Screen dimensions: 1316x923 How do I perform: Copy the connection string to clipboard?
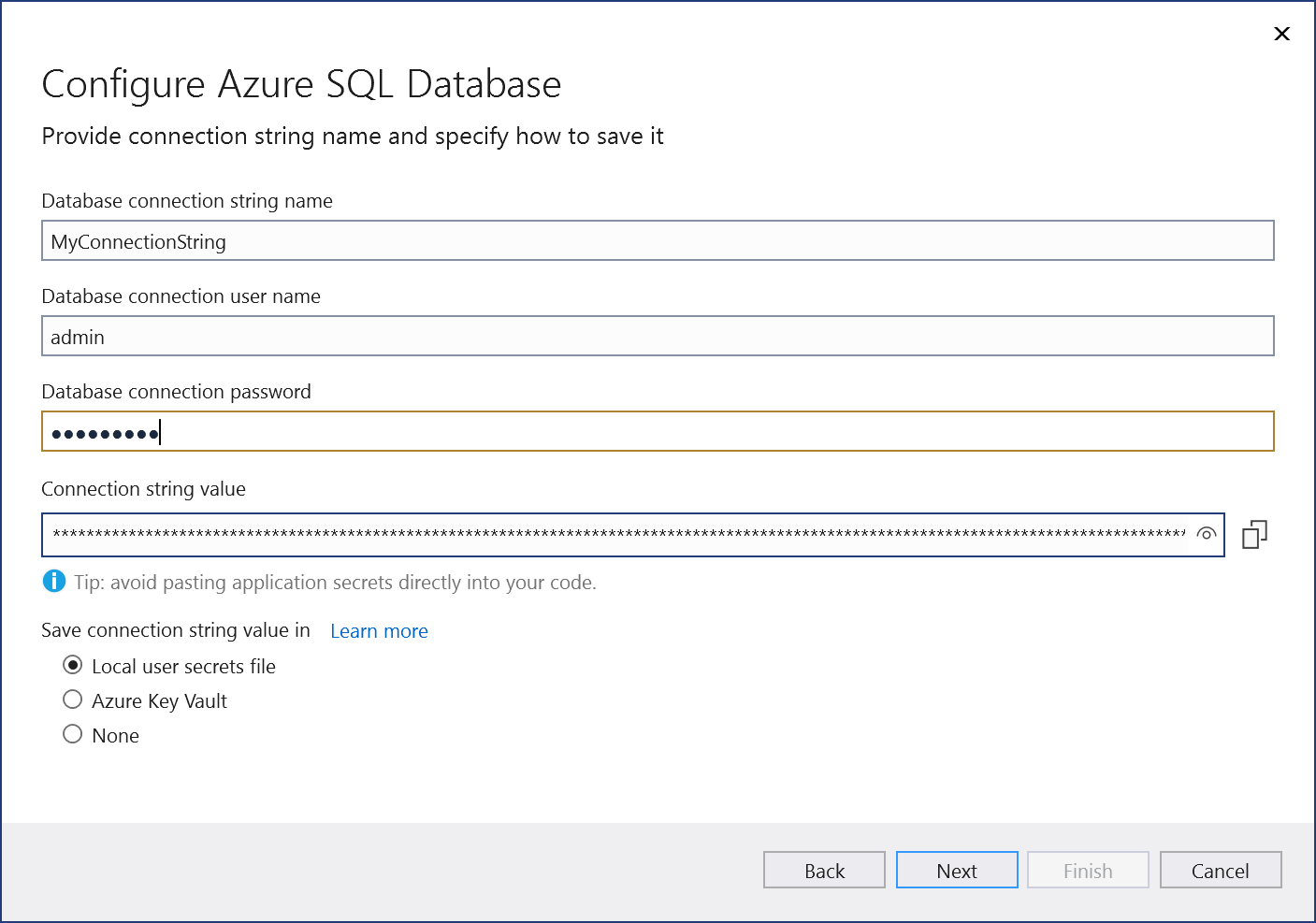1254,533
